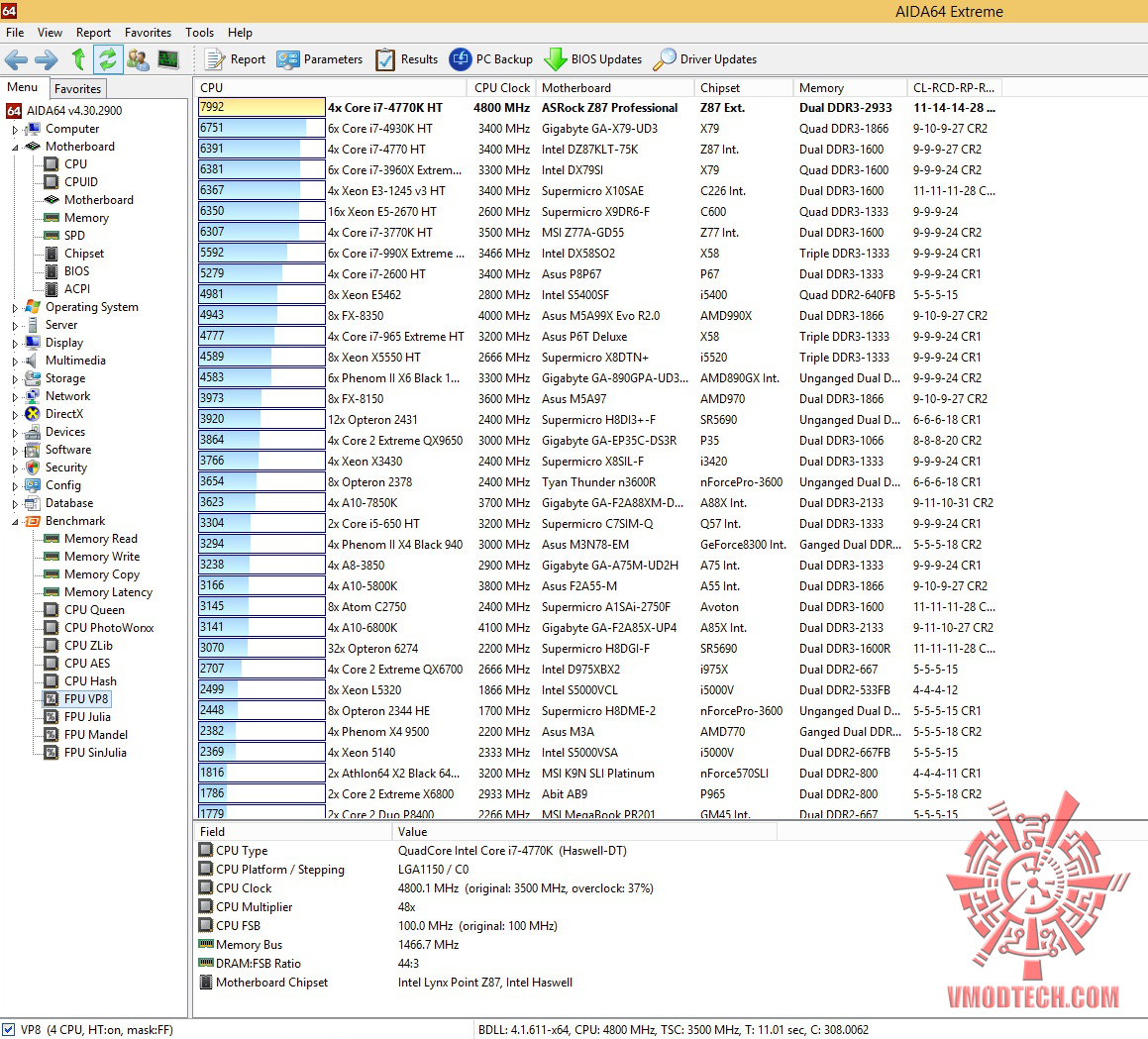
Task: Sort by the CPU Clock column header
Action: 501,88
